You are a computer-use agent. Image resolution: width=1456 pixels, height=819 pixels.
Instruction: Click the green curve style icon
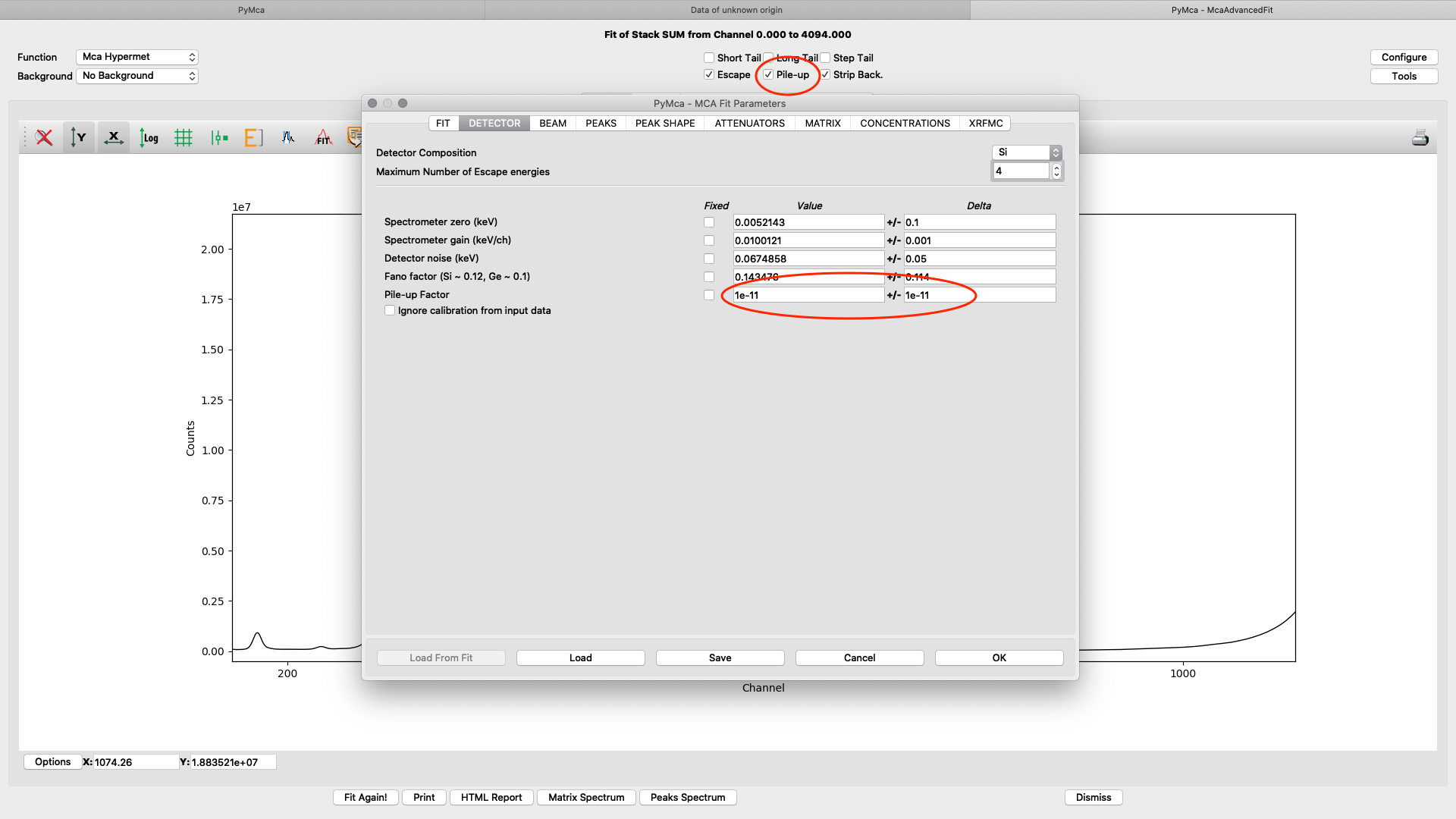[219, 137]
